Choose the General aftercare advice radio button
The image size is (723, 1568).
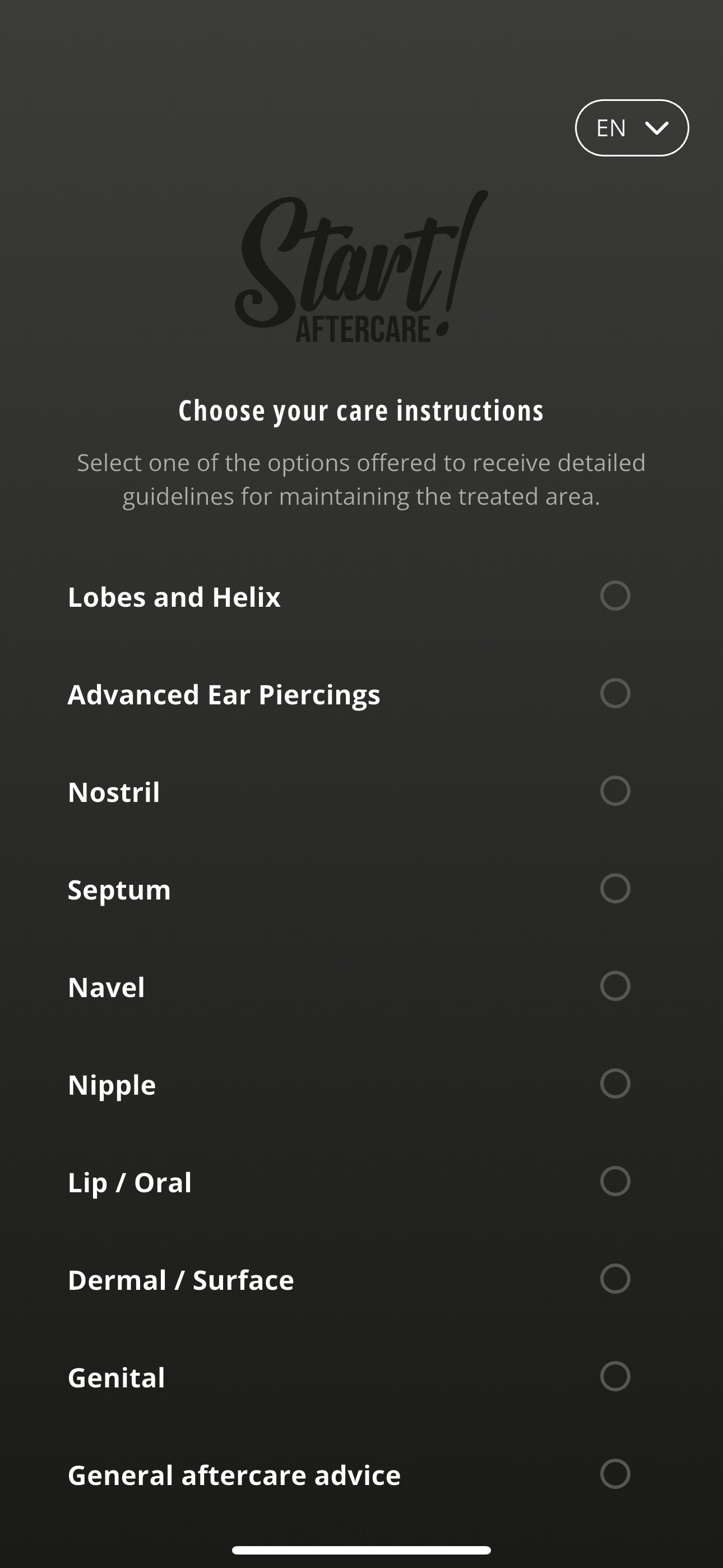coord(615,1474)
